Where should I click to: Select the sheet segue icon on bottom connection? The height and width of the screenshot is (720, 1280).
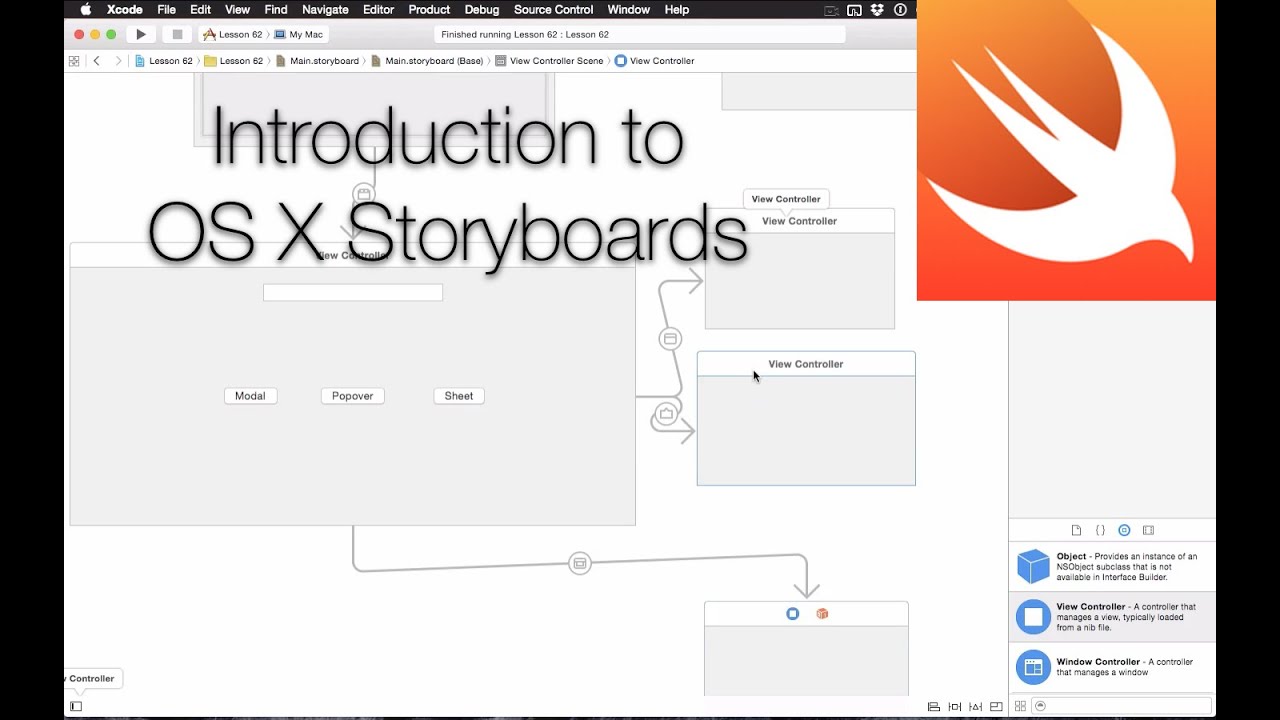click(579, 564)
